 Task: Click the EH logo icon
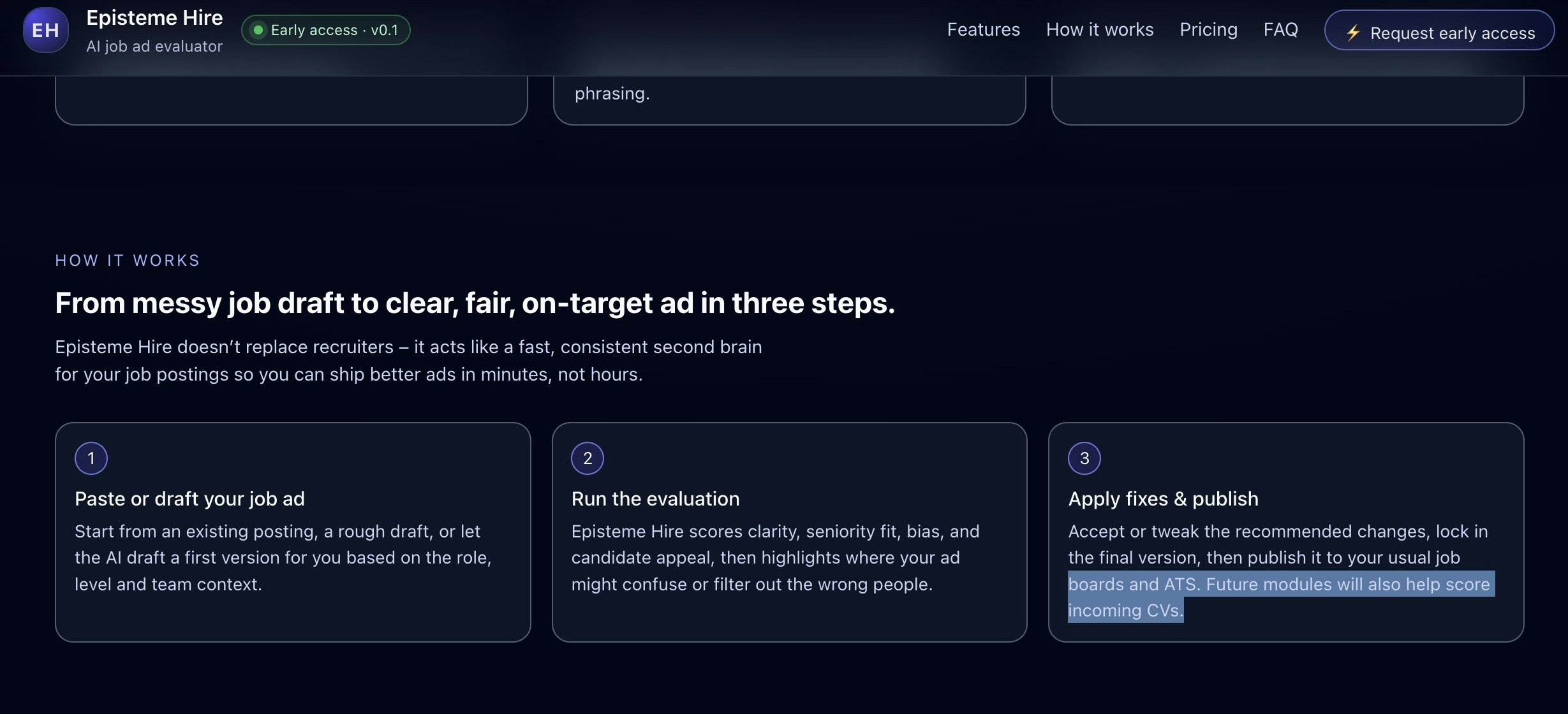coord(45,29)
